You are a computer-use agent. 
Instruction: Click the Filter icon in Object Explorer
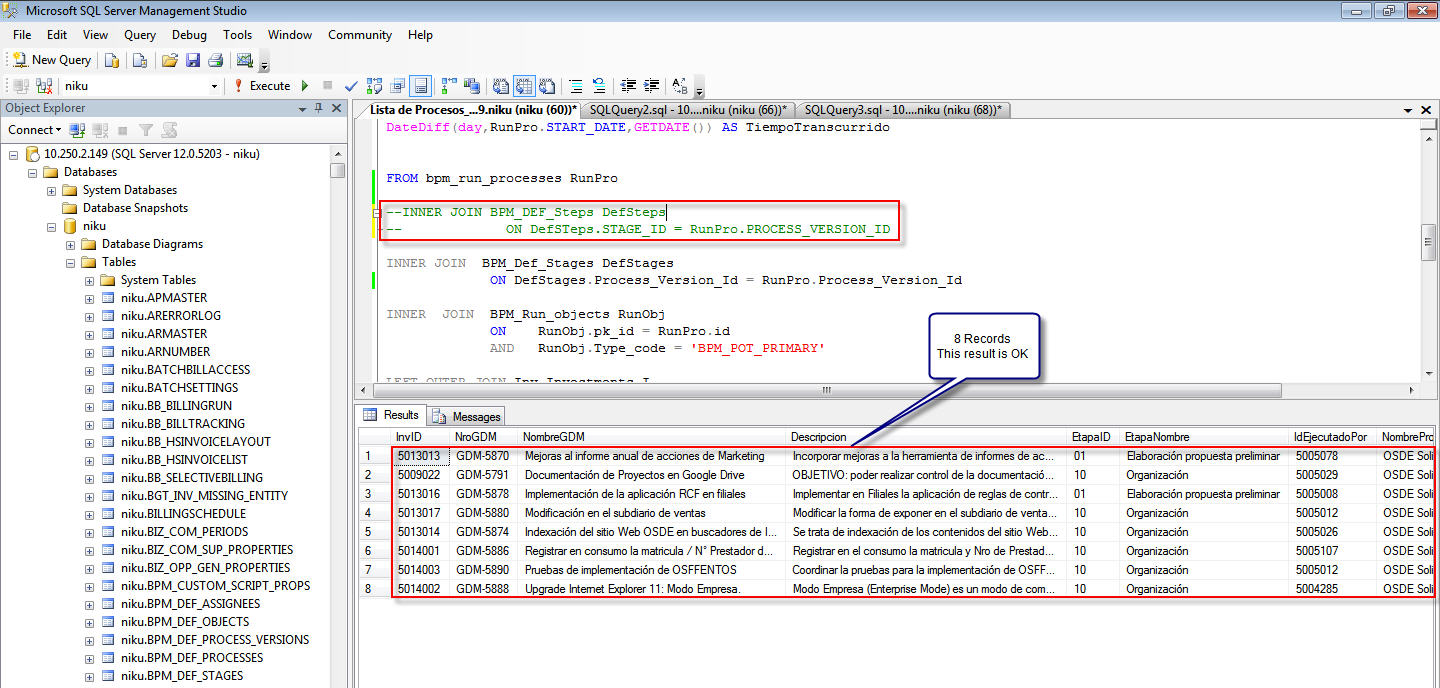coord(146,130)
